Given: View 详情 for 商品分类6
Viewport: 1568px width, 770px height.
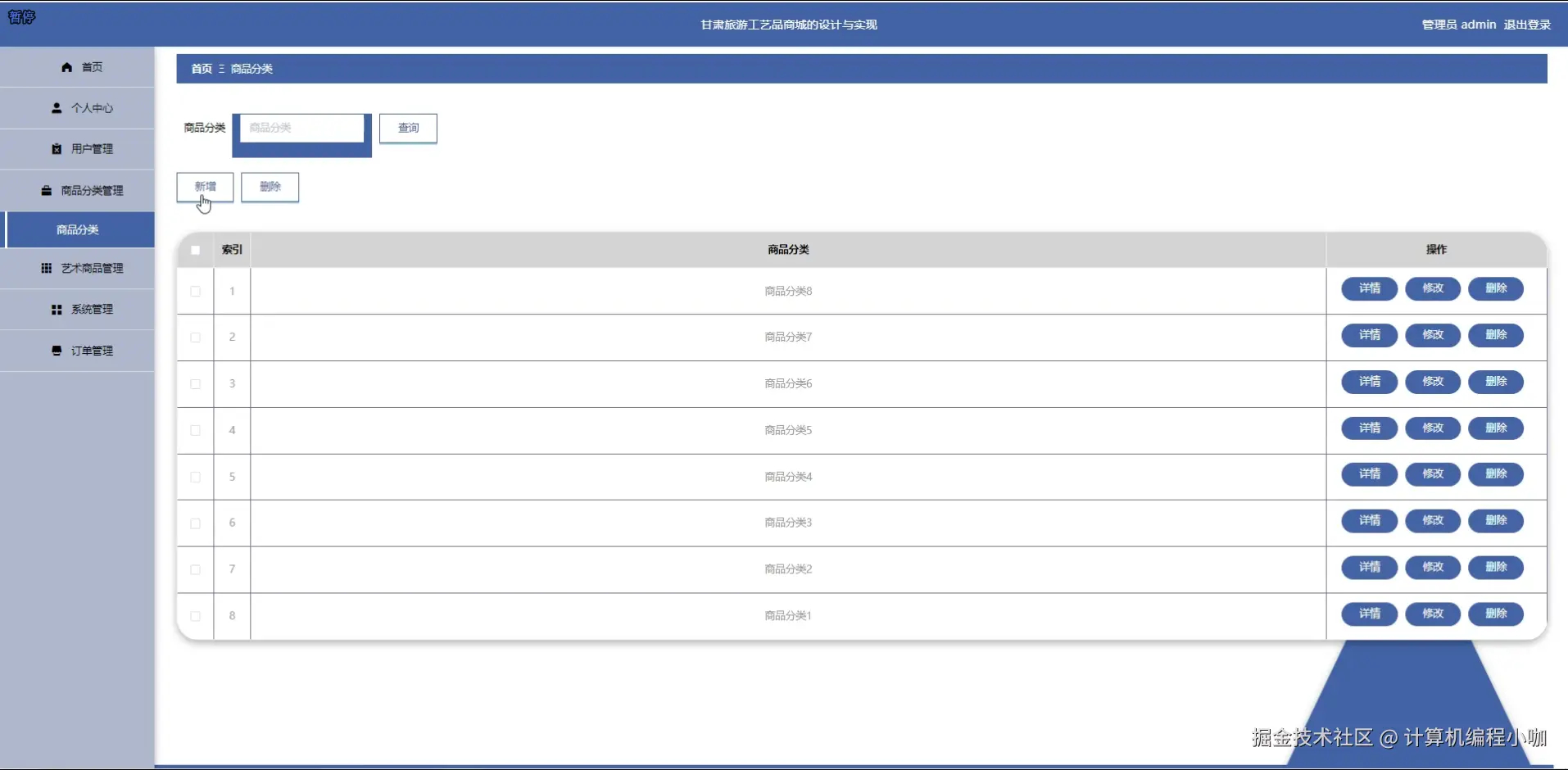Looking at the screenshot, I should click(x=1369, y=382).
